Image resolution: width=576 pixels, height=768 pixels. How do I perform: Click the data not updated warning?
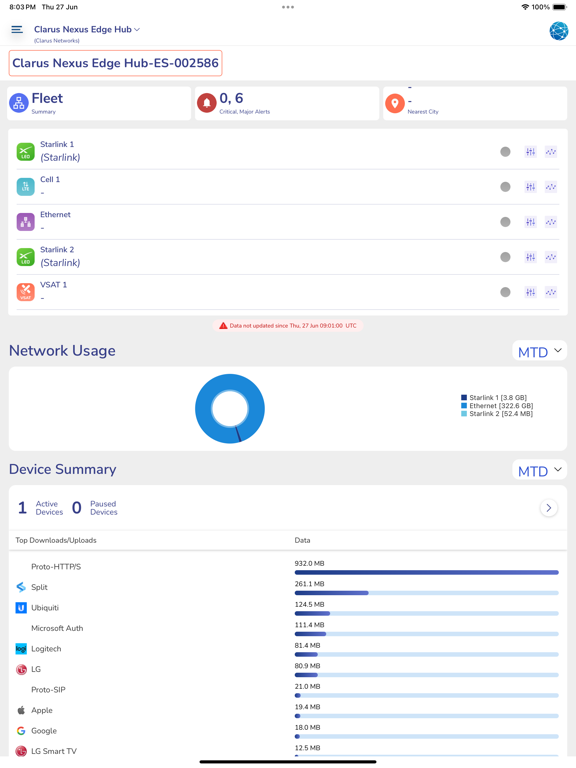(x=288, y=326)
